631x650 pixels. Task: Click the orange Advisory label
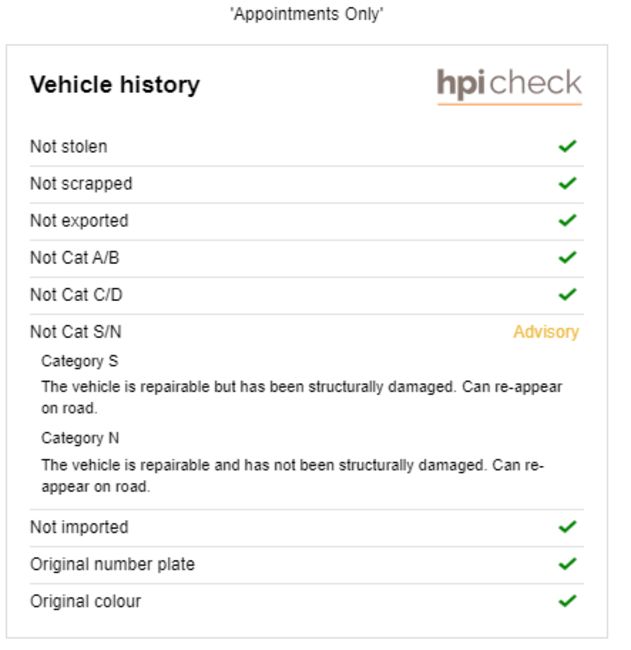click(x=546, y=332)
